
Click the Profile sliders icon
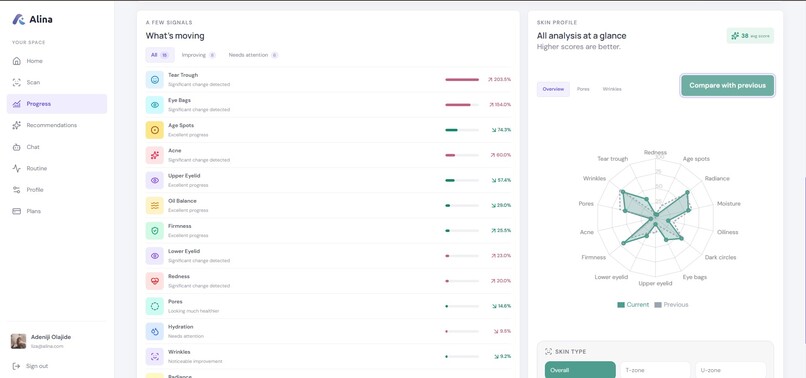[16, 190]
